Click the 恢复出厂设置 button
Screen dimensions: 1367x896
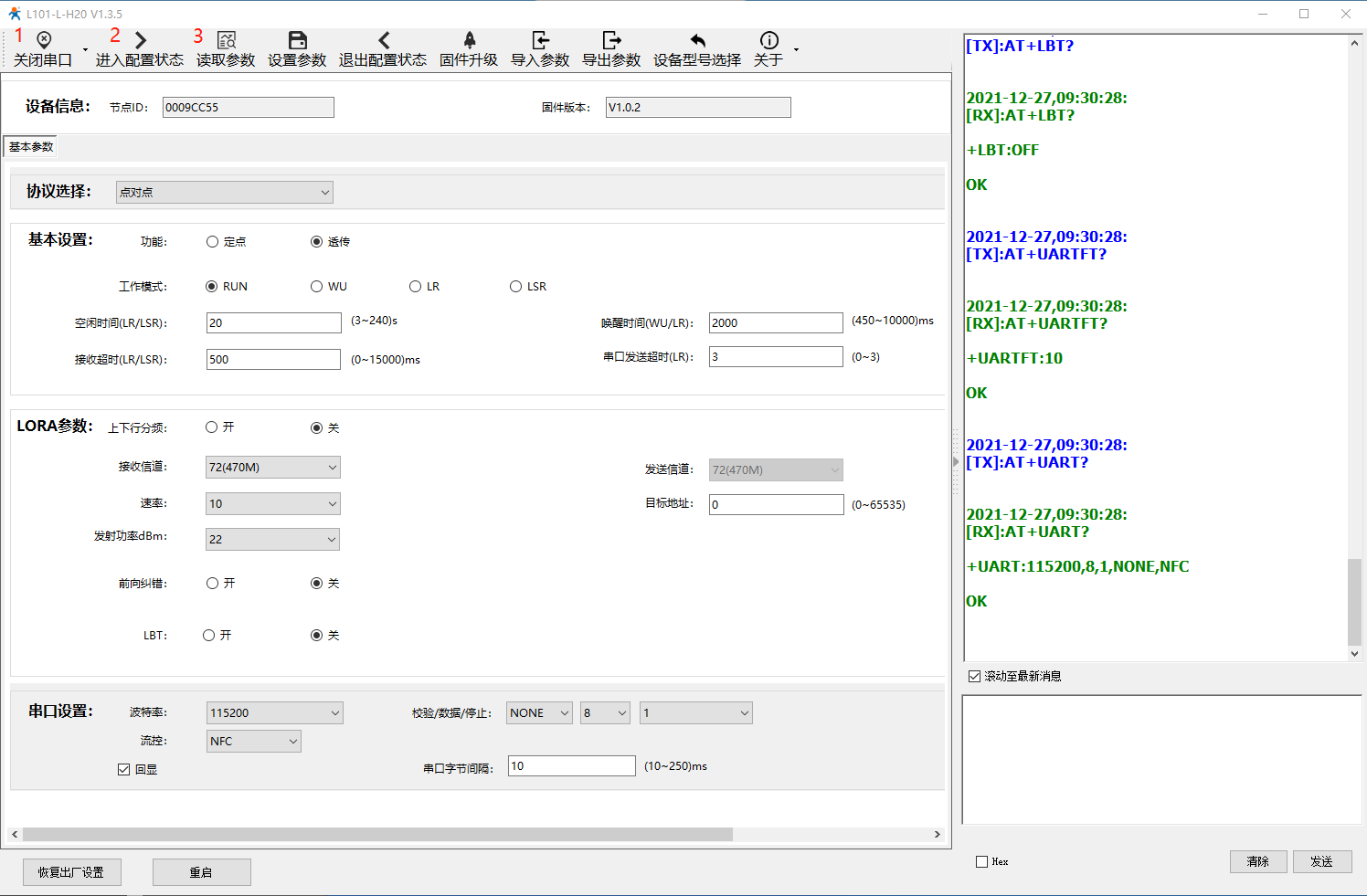tap(72, 872)
